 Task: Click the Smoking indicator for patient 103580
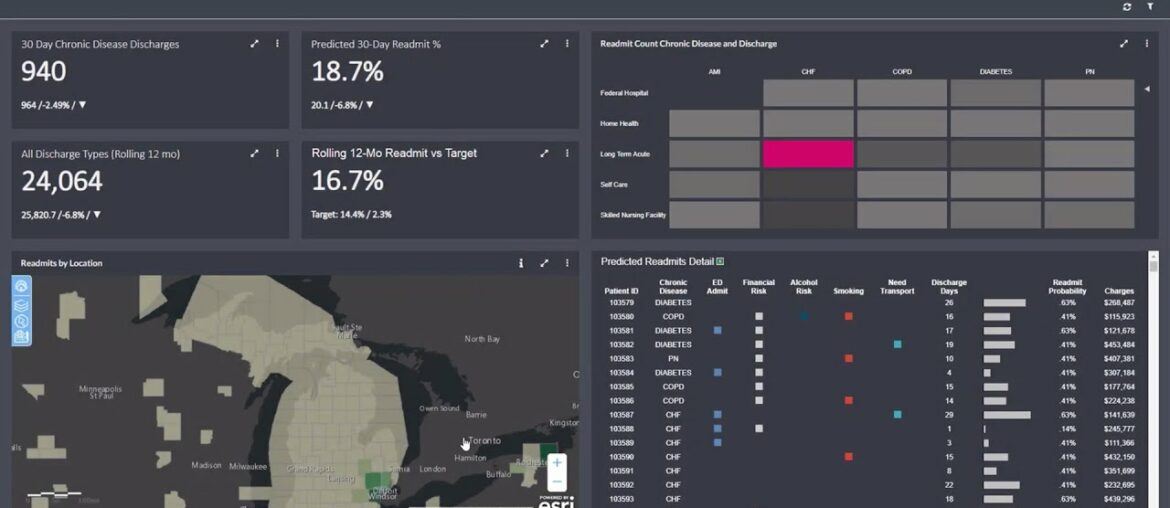(x=849, y=316)
